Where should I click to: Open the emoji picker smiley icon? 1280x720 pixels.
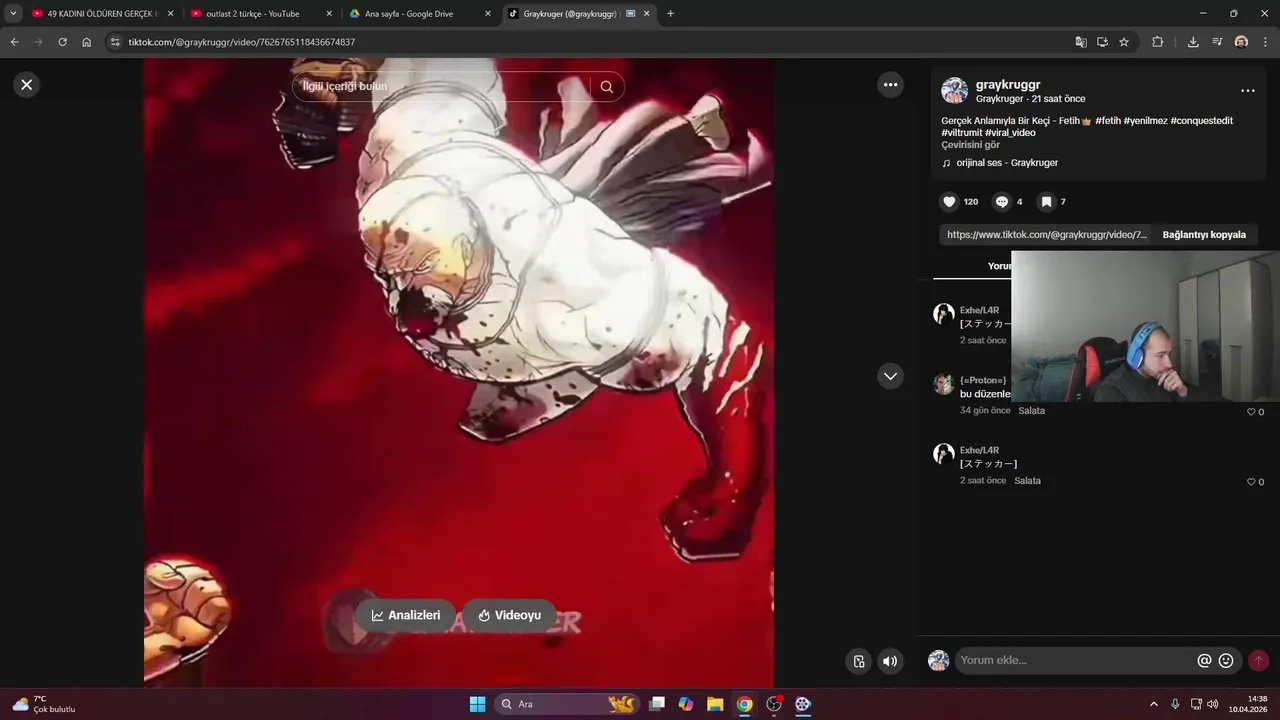1226,661
